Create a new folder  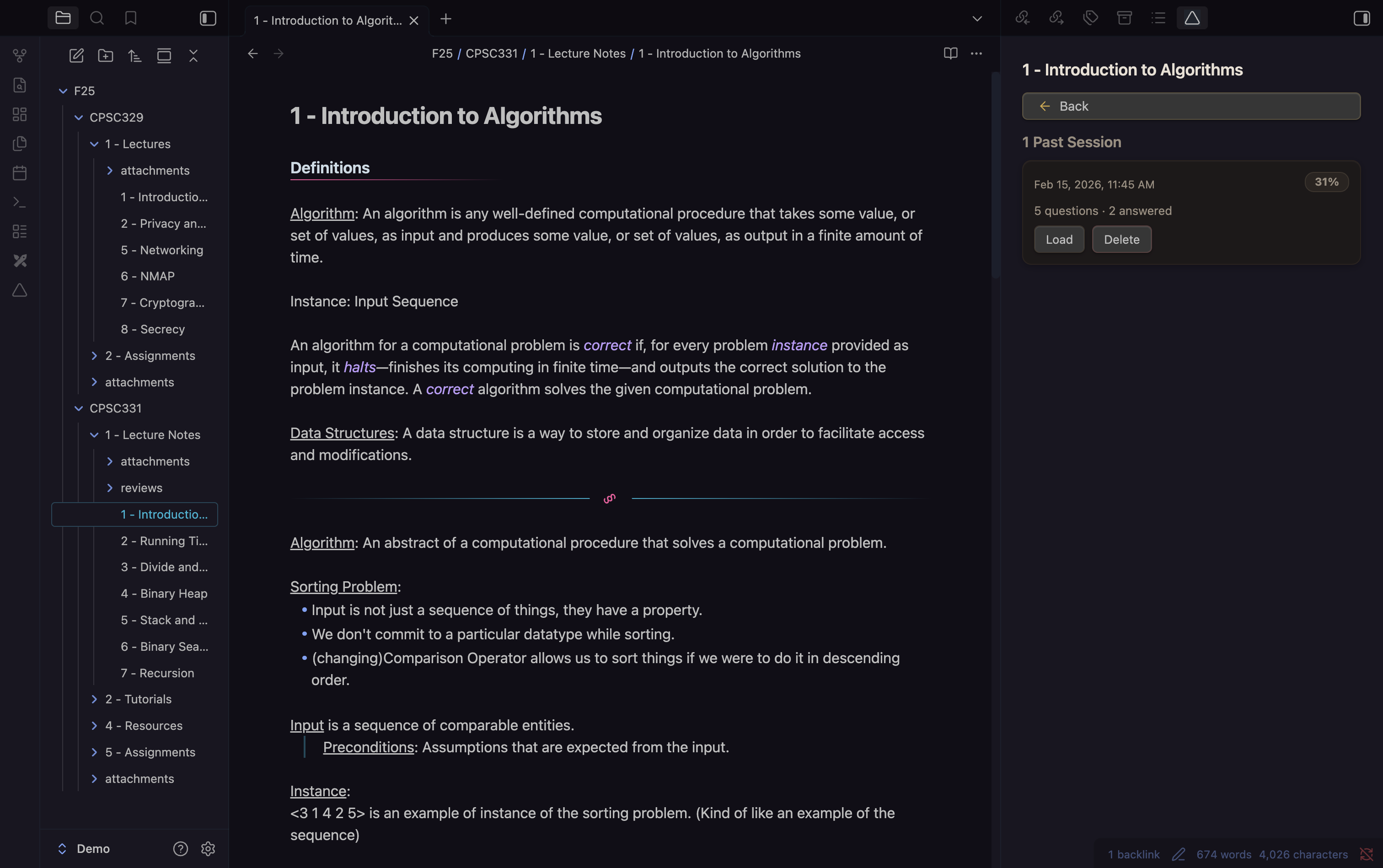(106, 56)
